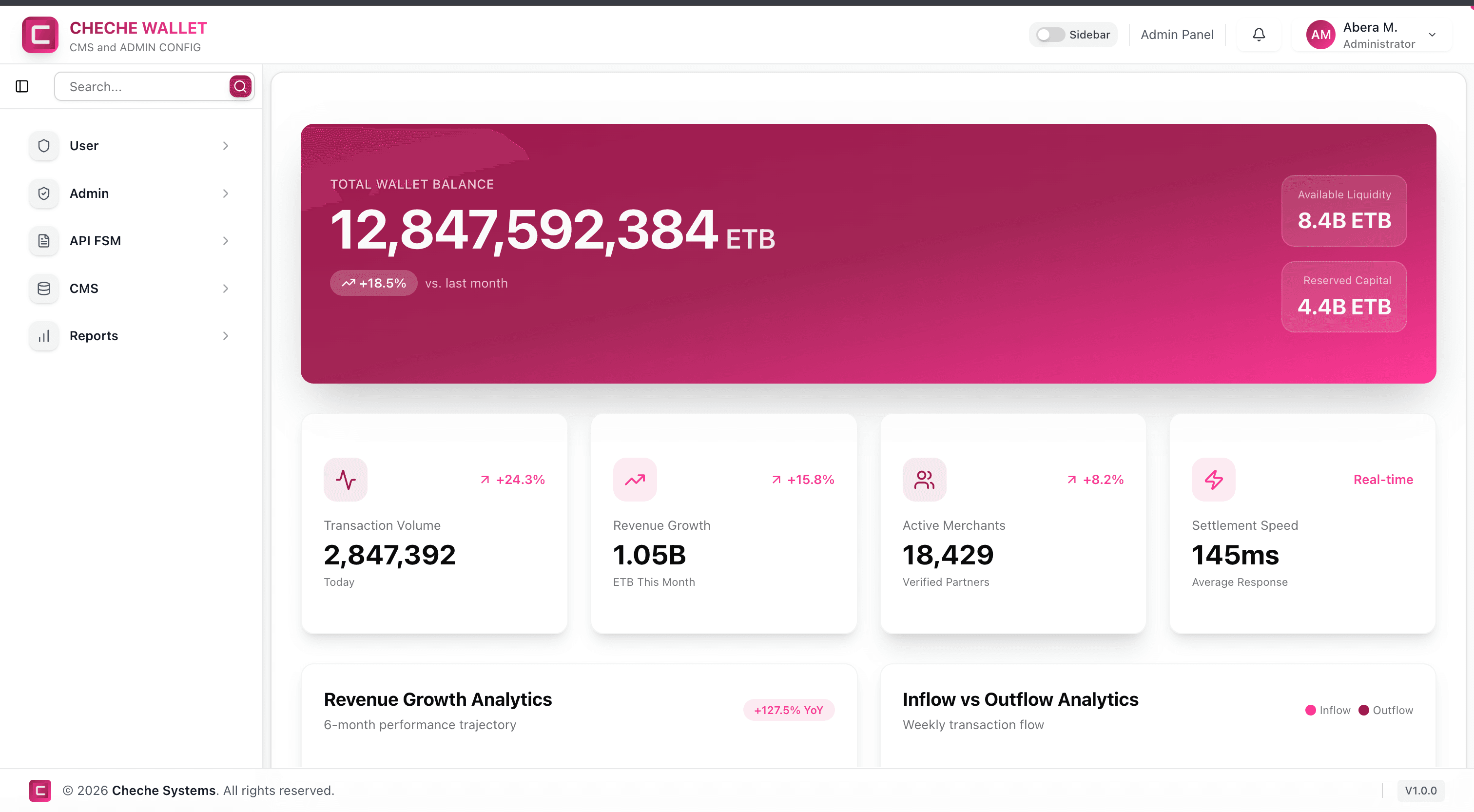Select the User shield icon in sidebar
Screen dimensions: 1474x812
44,146
